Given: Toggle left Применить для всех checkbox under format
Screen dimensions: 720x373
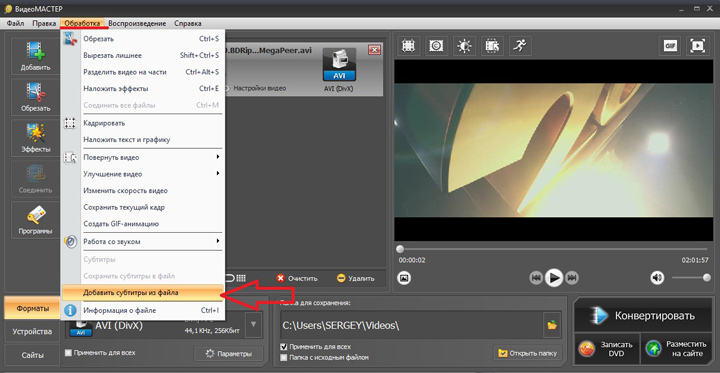Looking at the screenshot, I should (68, 353).
